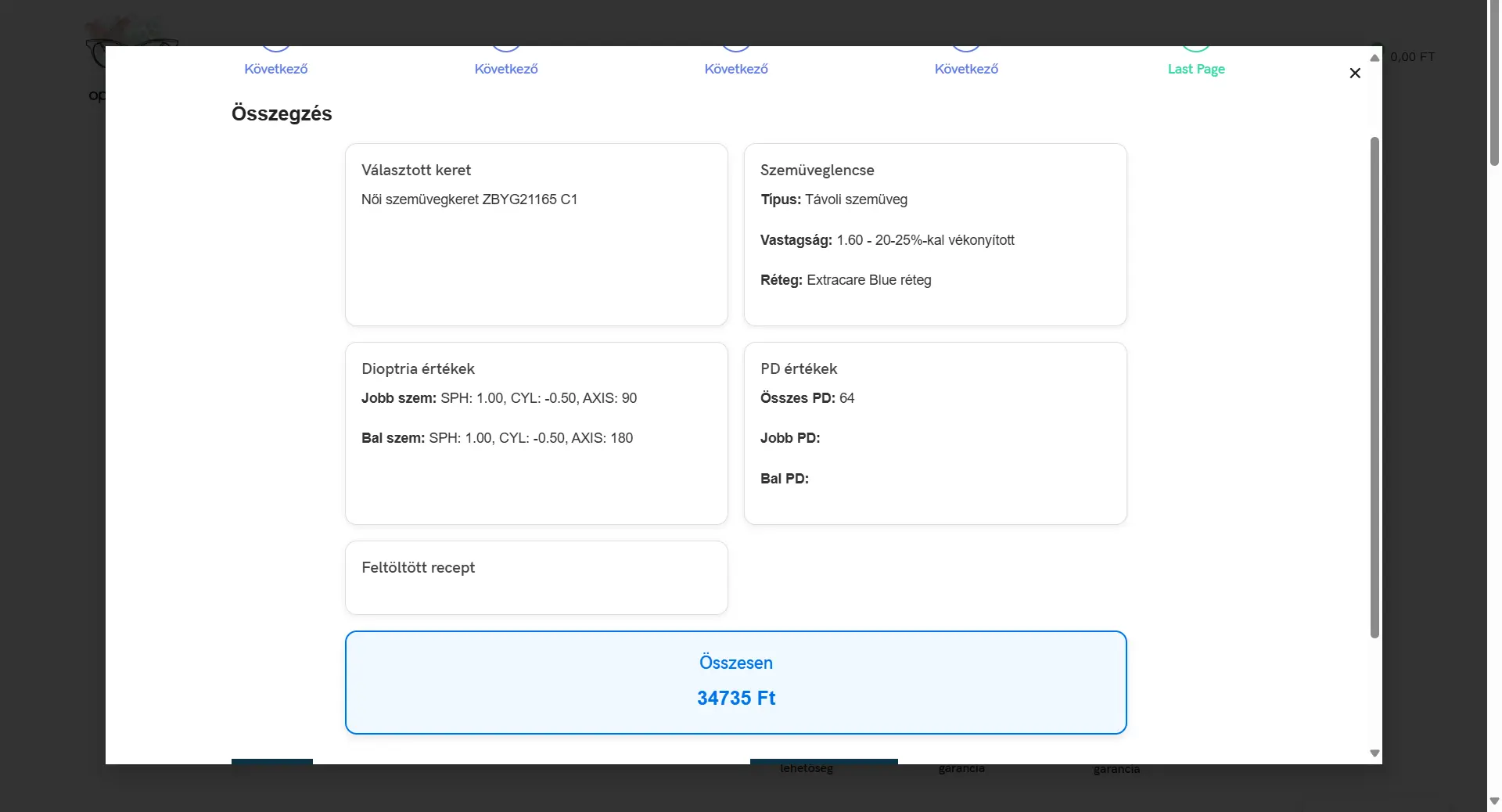Image resolution: width=1502 pixels, height=812 pixels.
Task: Open the cart showing 0,00 FT
Action: point(1411,57)
